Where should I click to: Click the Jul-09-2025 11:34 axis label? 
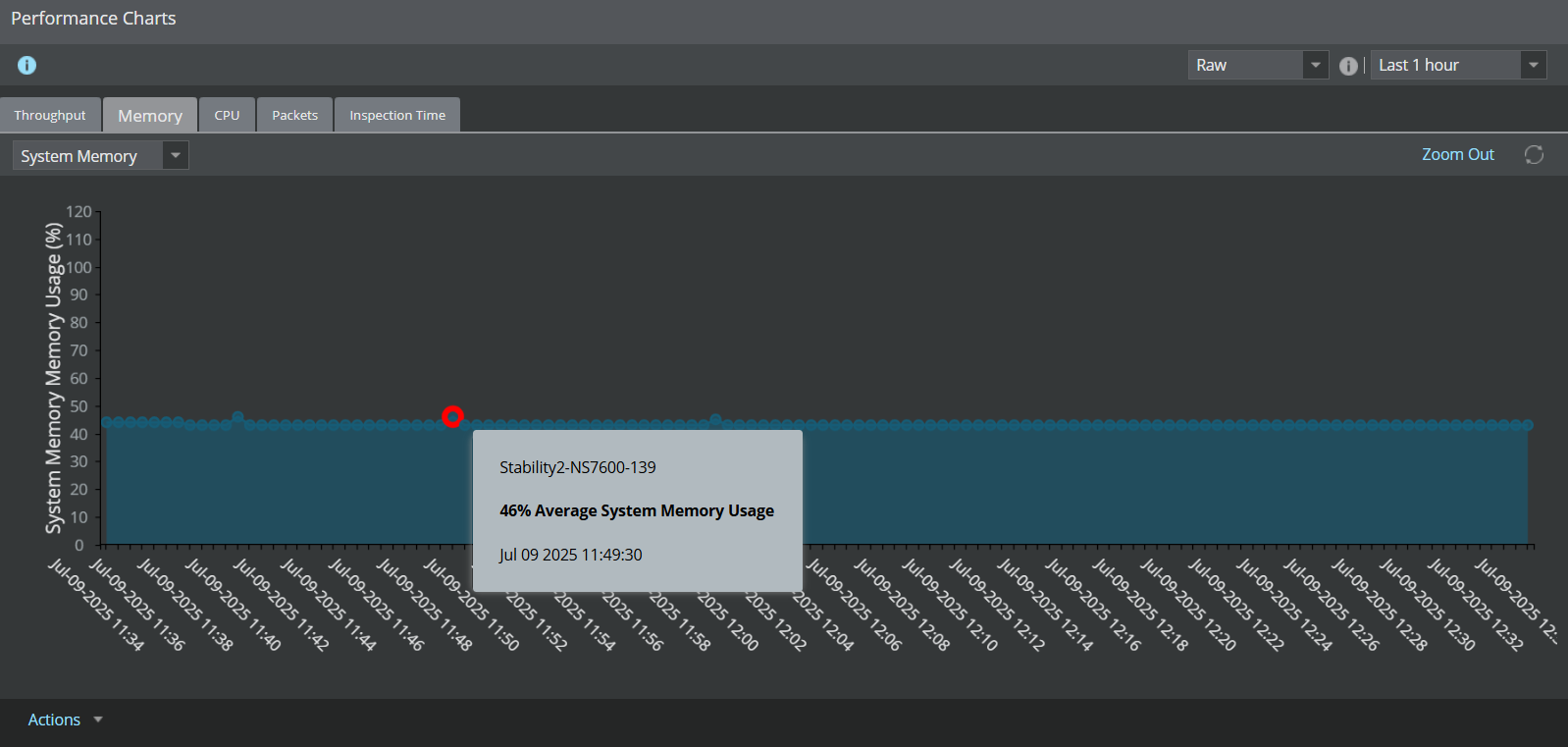tap(96, 605)
